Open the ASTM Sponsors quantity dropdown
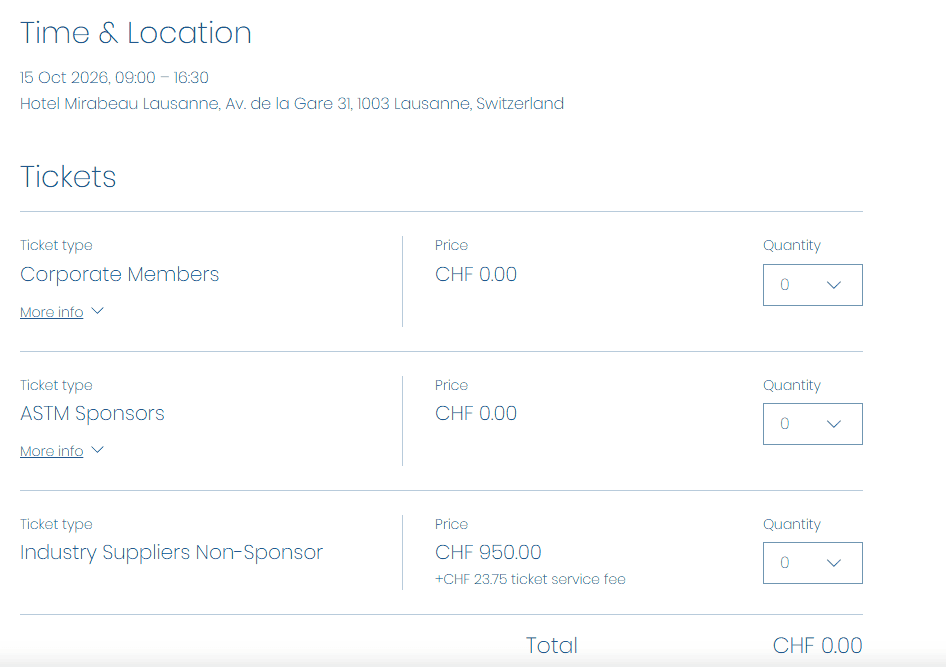This screenshot has height=667, width=946. point(812,424)
